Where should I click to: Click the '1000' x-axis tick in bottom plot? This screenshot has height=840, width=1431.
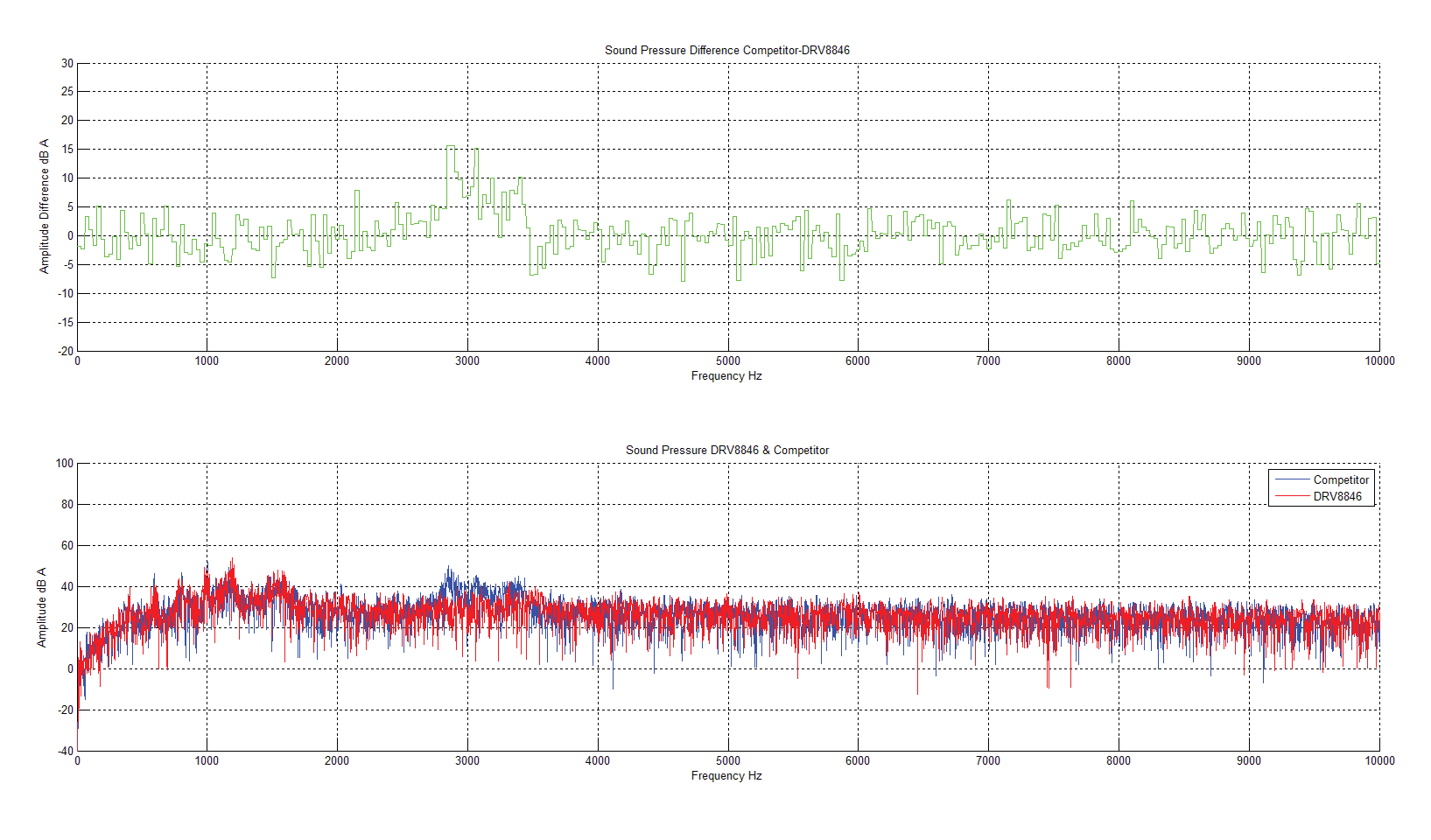pos(207,760)
